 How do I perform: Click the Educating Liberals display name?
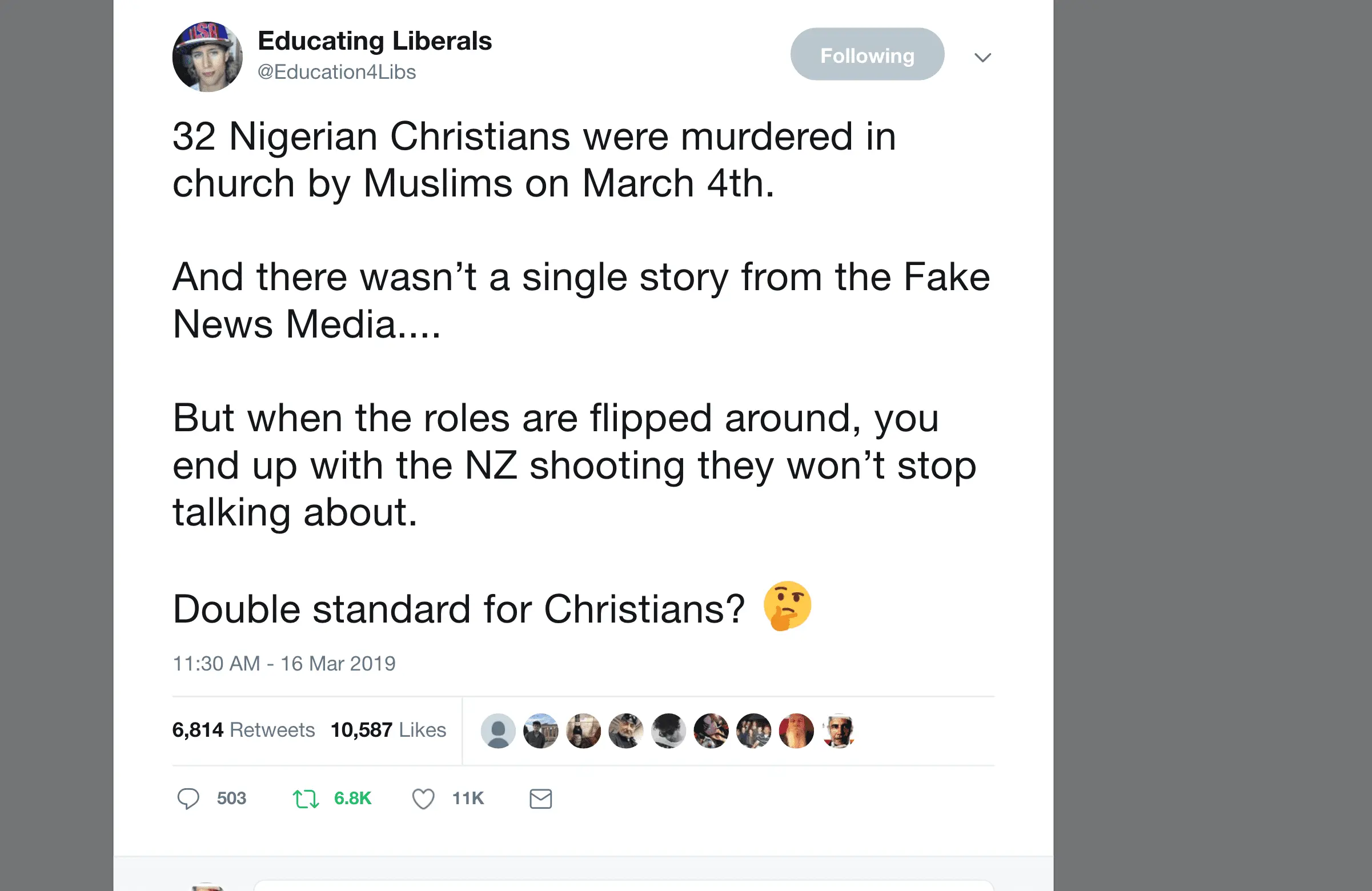375,41
